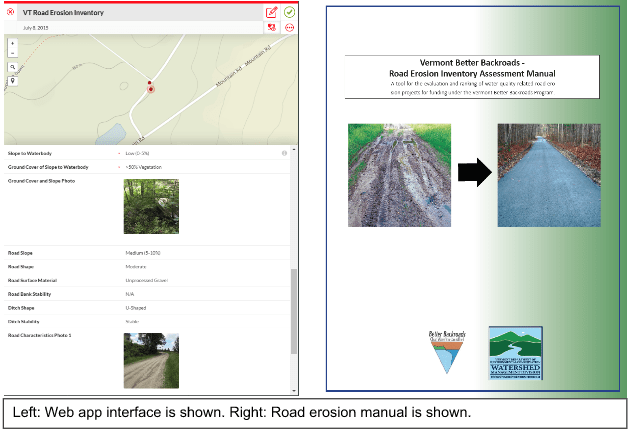Screen dimensions: 632x435
Task: Click the scroll up arrow of the details list
Action: click(x=294, y=150)
